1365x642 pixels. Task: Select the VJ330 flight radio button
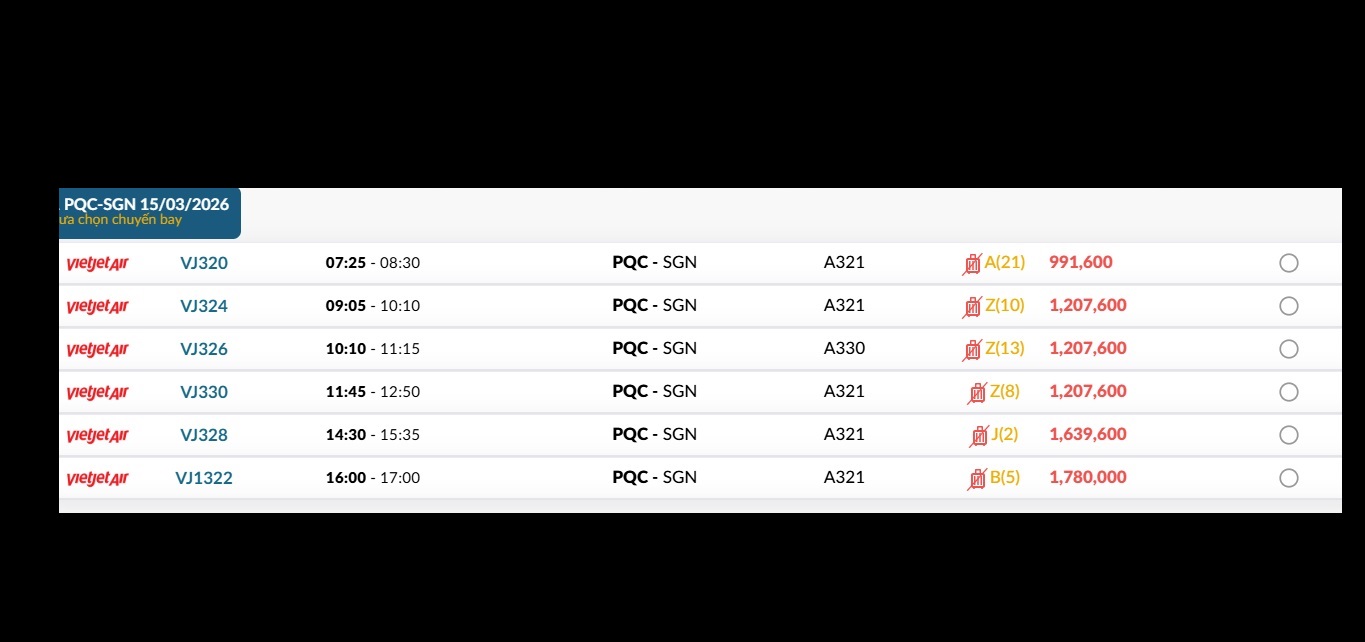(x=1289, y=392)
